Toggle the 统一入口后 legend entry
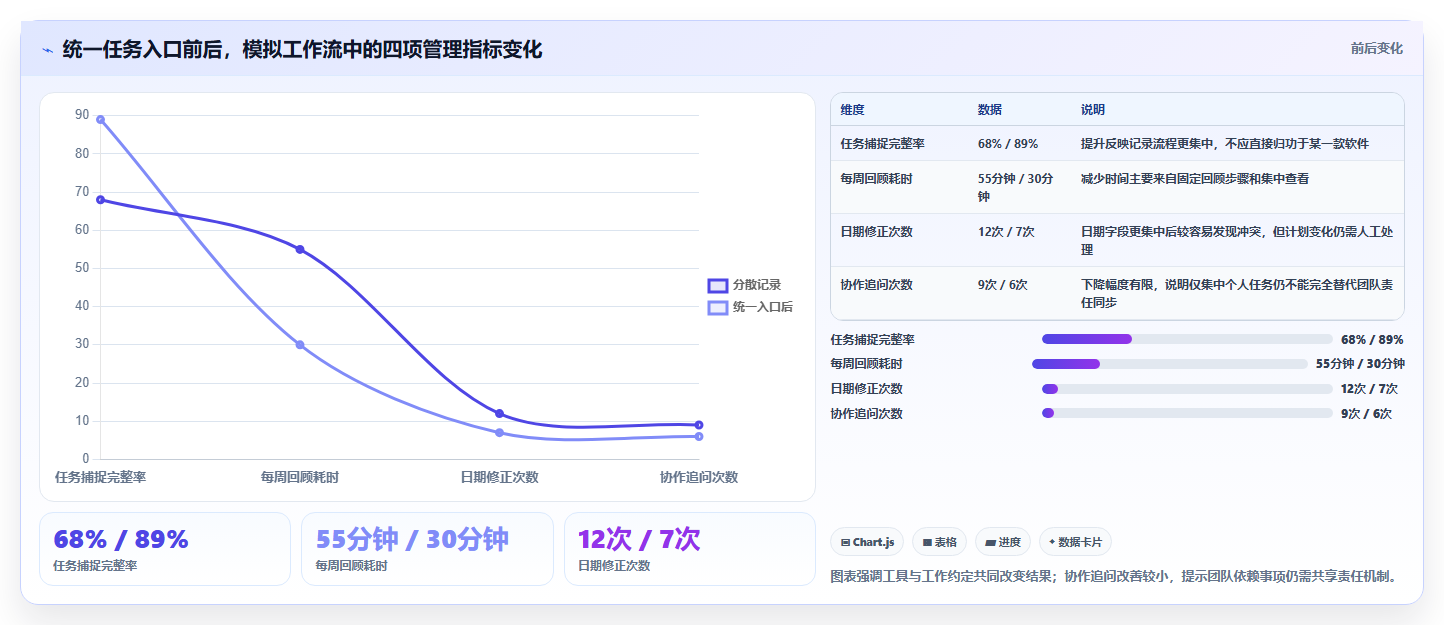 tap(750, 307)
